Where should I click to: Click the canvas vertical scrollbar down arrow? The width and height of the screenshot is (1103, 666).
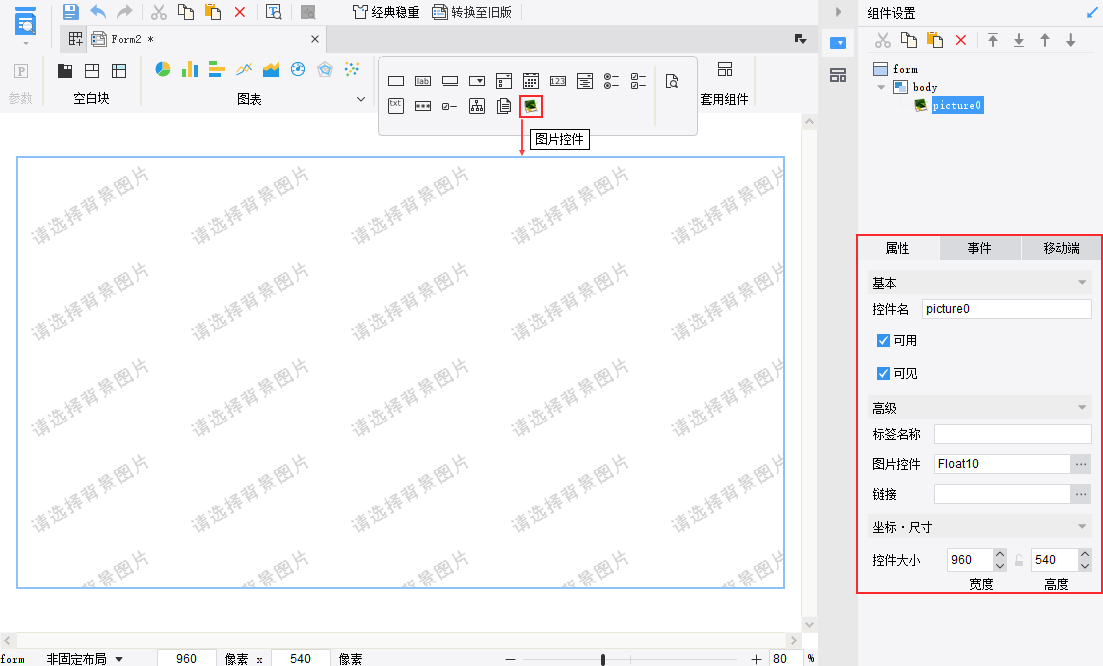click(809, 625)
